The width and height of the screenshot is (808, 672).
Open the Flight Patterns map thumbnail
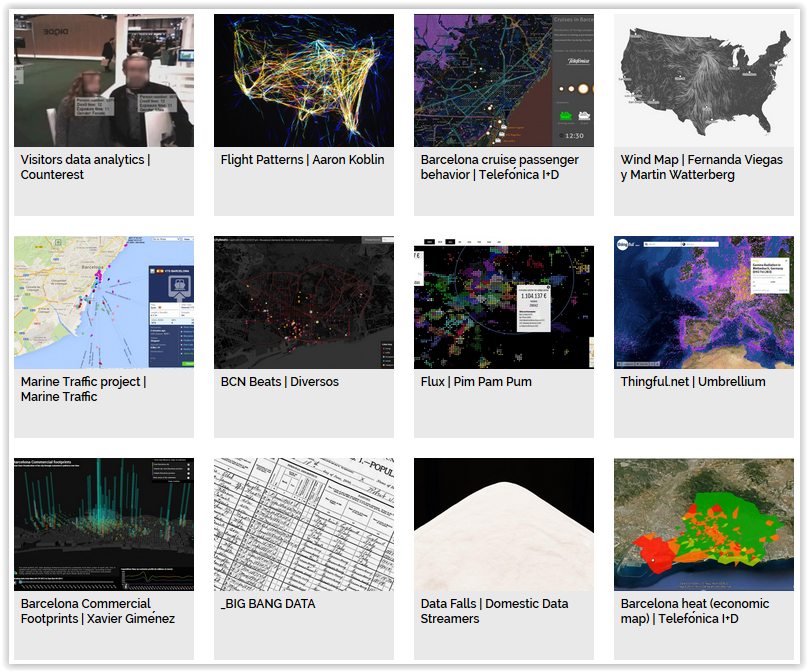click(303, 80)
